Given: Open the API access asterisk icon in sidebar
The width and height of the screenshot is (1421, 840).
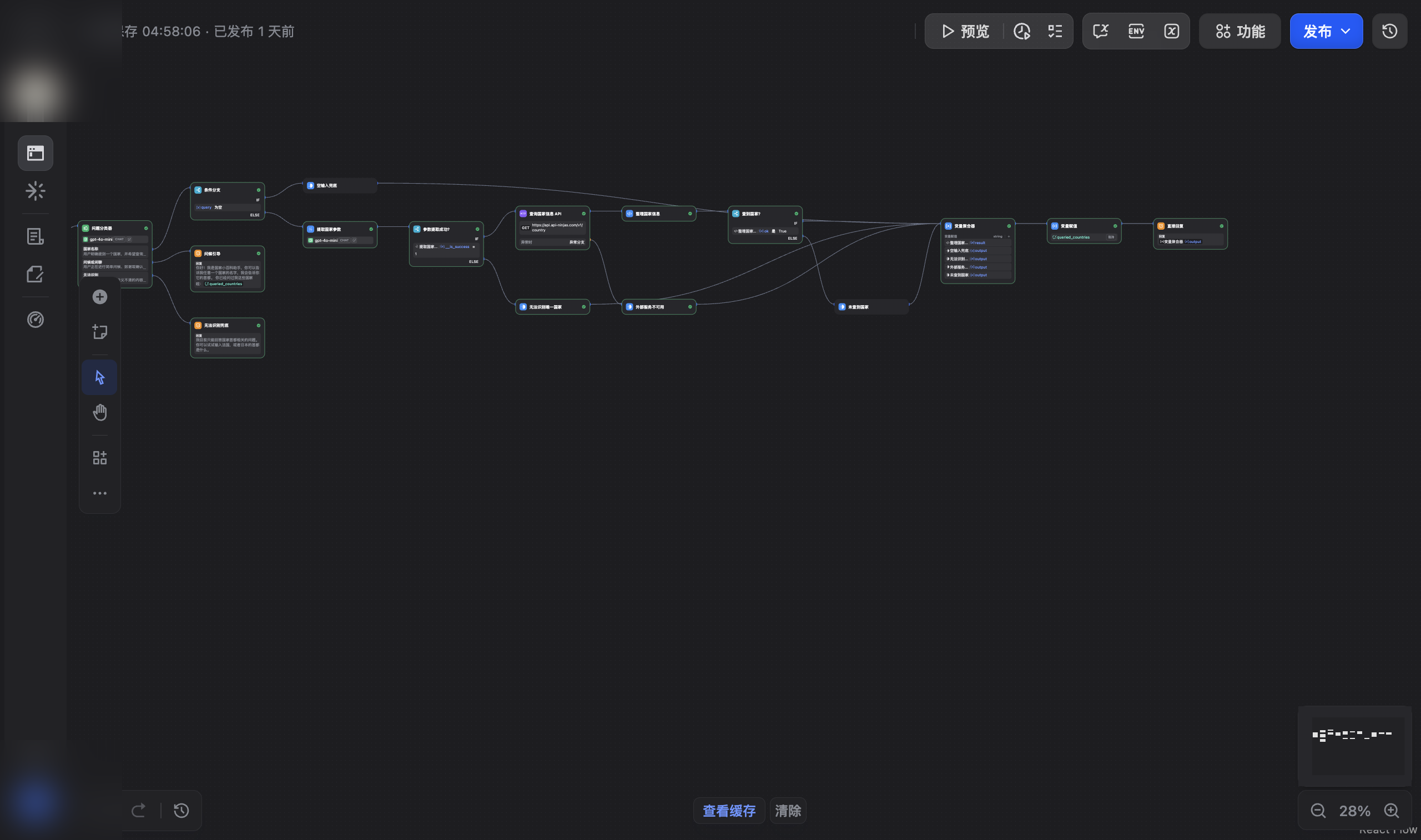Looking at the screenshot, I should [x=36, y=191].
